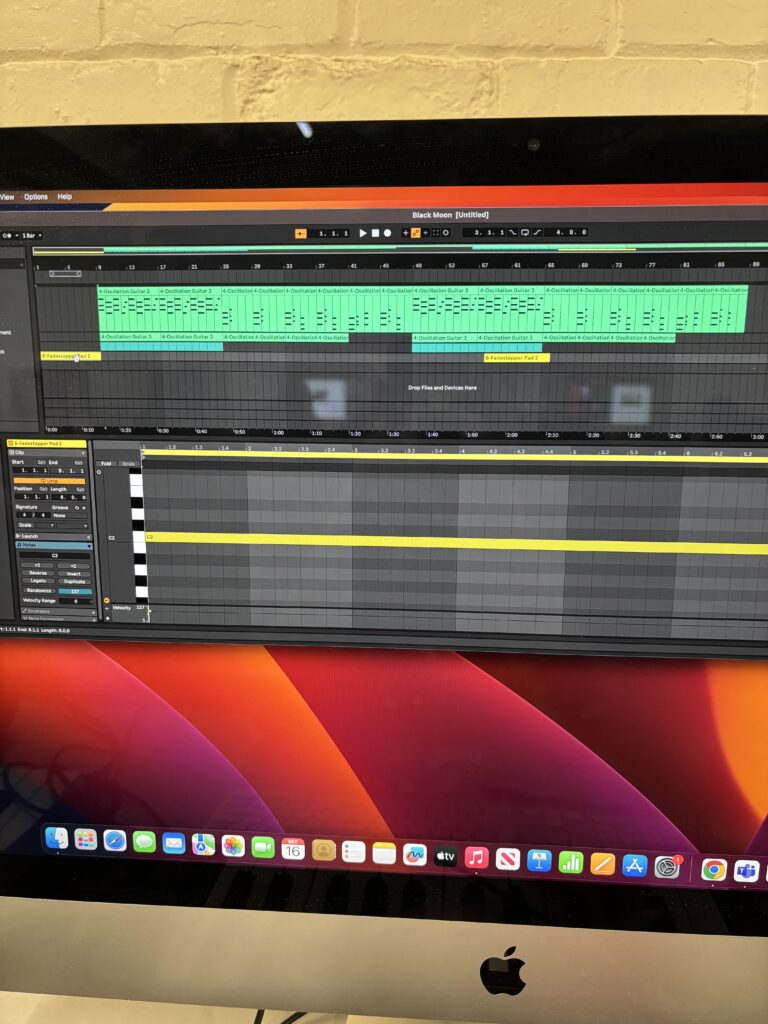Image resolution: width=768 pixels, height=1024 pixels.
Task: Expand the Envelopes section
Action: click(x=59, y=611)
